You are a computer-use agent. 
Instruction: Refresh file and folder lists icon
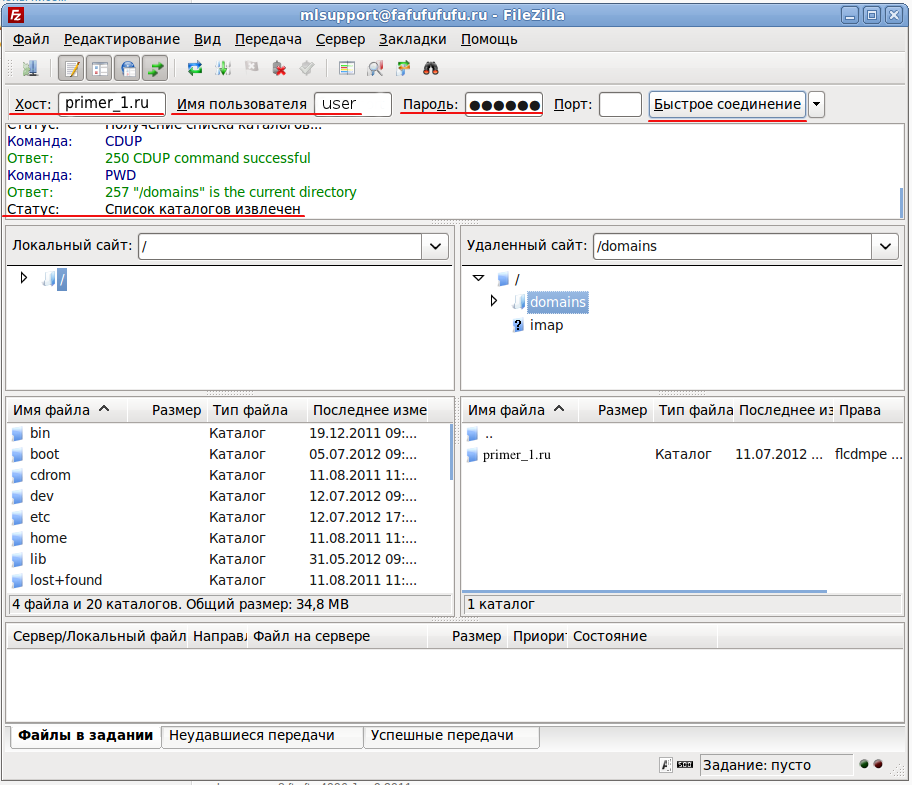[x=195, y=69]
